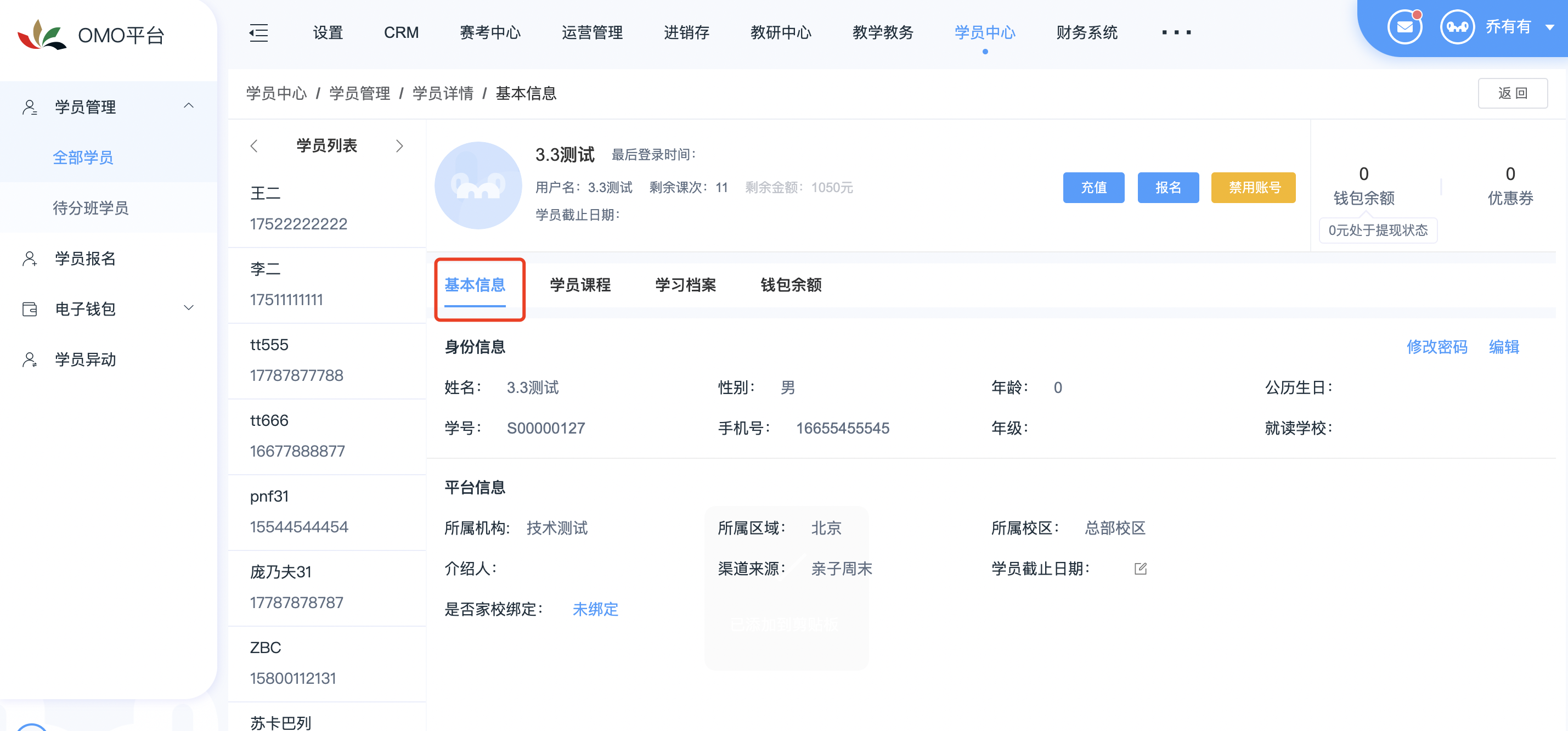Image resolution: width=1568 pixels, height=731 pixels.
Task: Select student ZBC in the list
Action: (x=327, y=663)
